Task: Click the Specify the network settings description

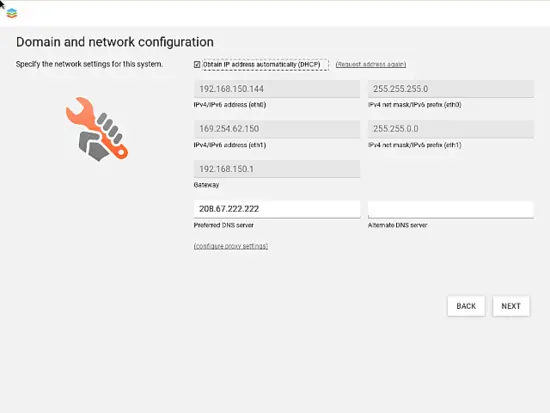Action: point(89,64)
